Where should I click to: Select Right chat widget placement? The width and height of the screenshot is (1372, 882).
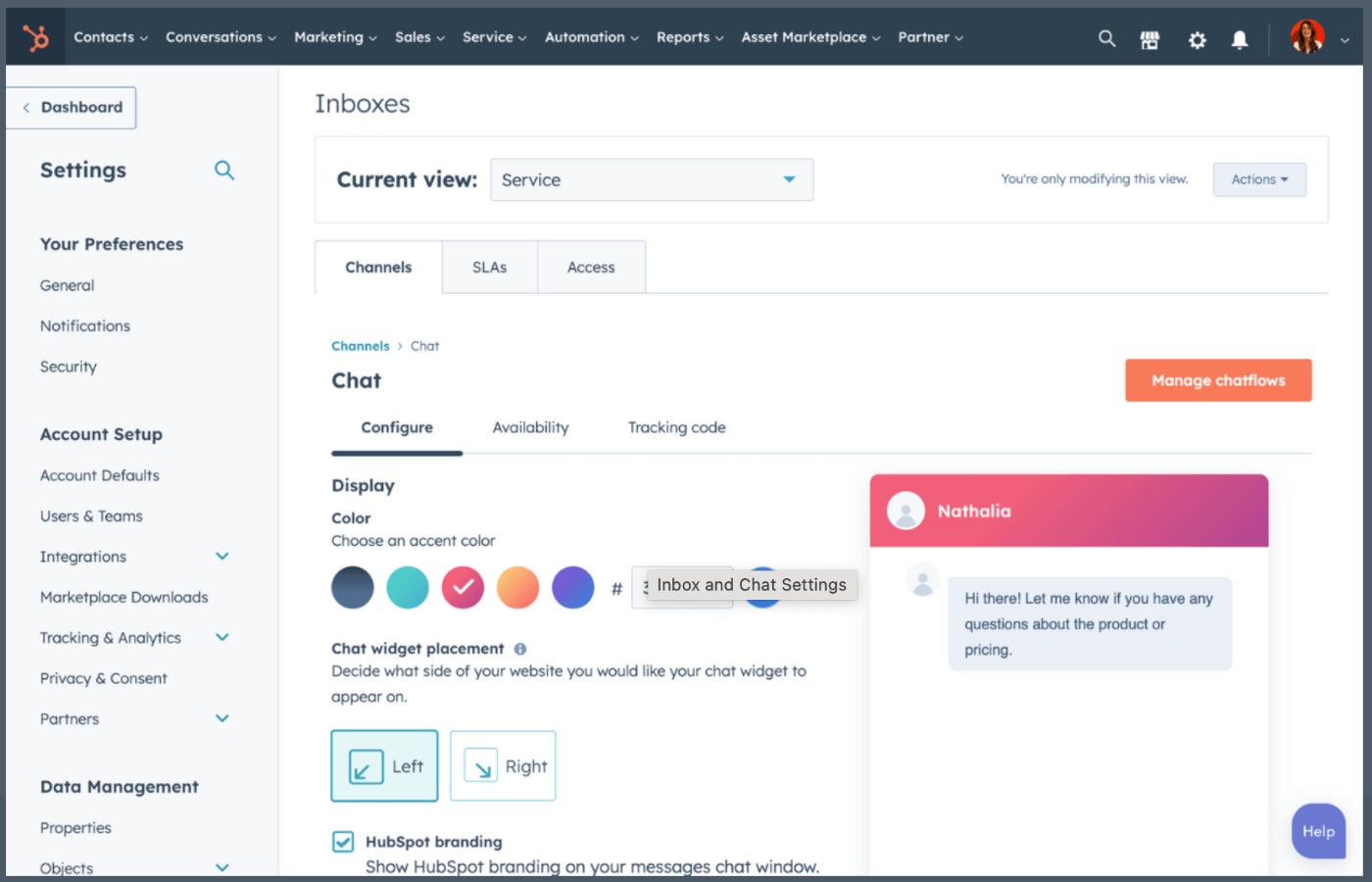[x=503, y=766]
